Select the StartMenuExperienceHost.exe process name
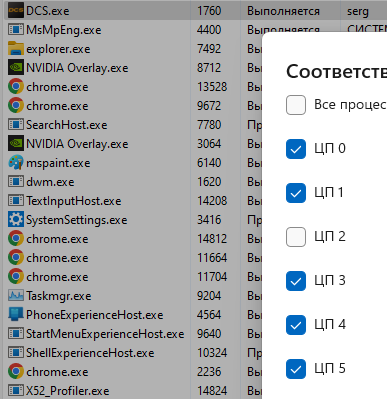Image resolution: width=387 pixels, height=399 pixels. click(x=105, y=334)
